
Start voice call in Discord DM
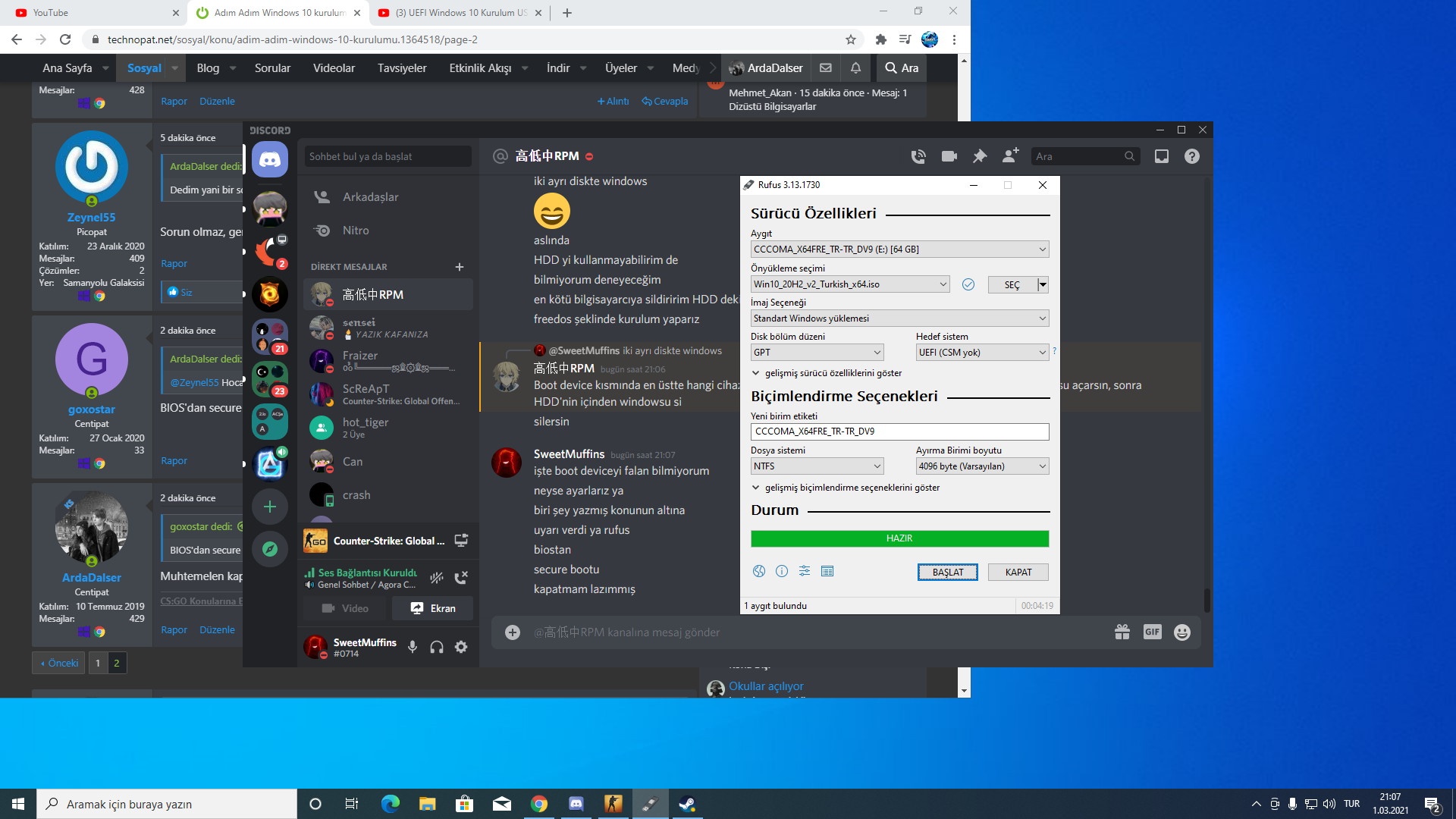(918, 156)
